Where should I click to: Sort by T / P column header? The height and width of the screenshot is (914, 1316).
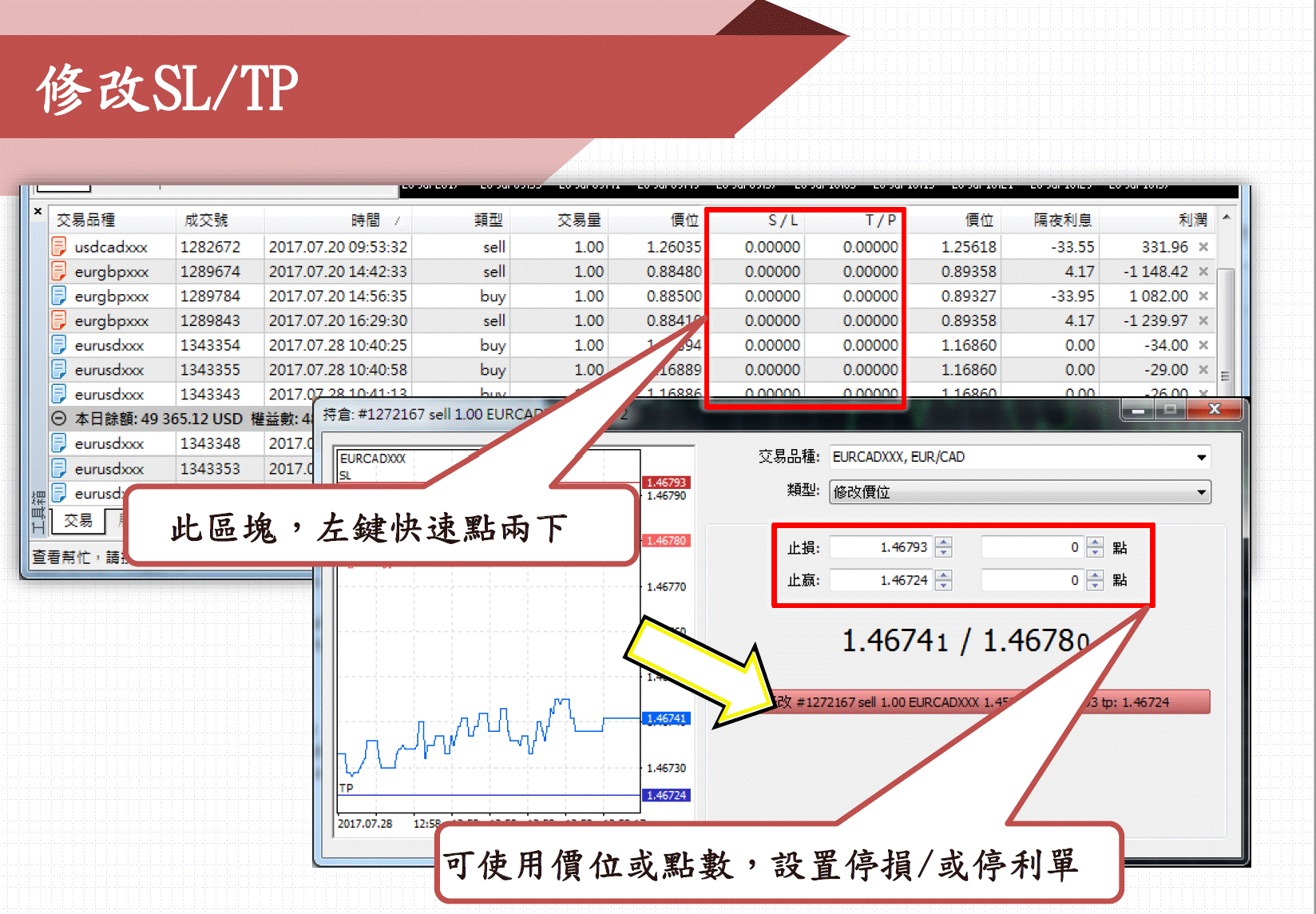pyautogui.click(x=854, y=220)
